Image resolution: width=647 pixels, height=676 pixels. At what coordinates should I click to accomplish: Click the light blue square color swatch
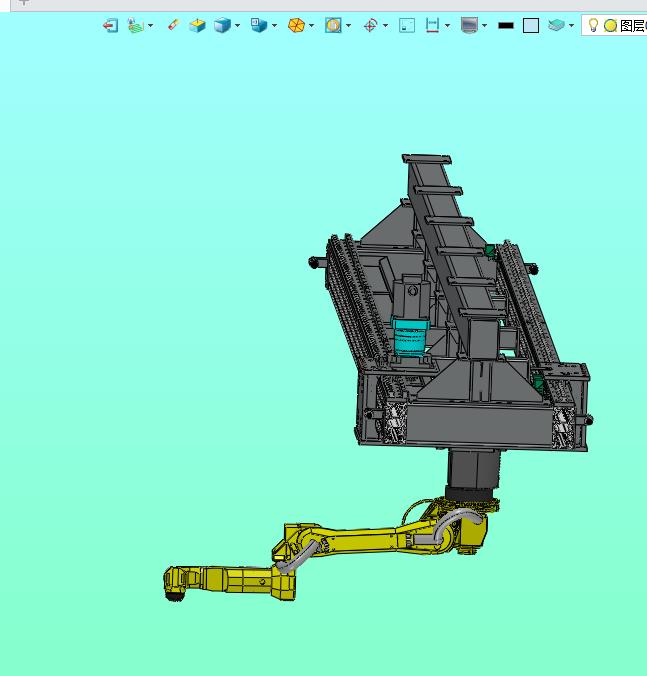click(531, 25)
